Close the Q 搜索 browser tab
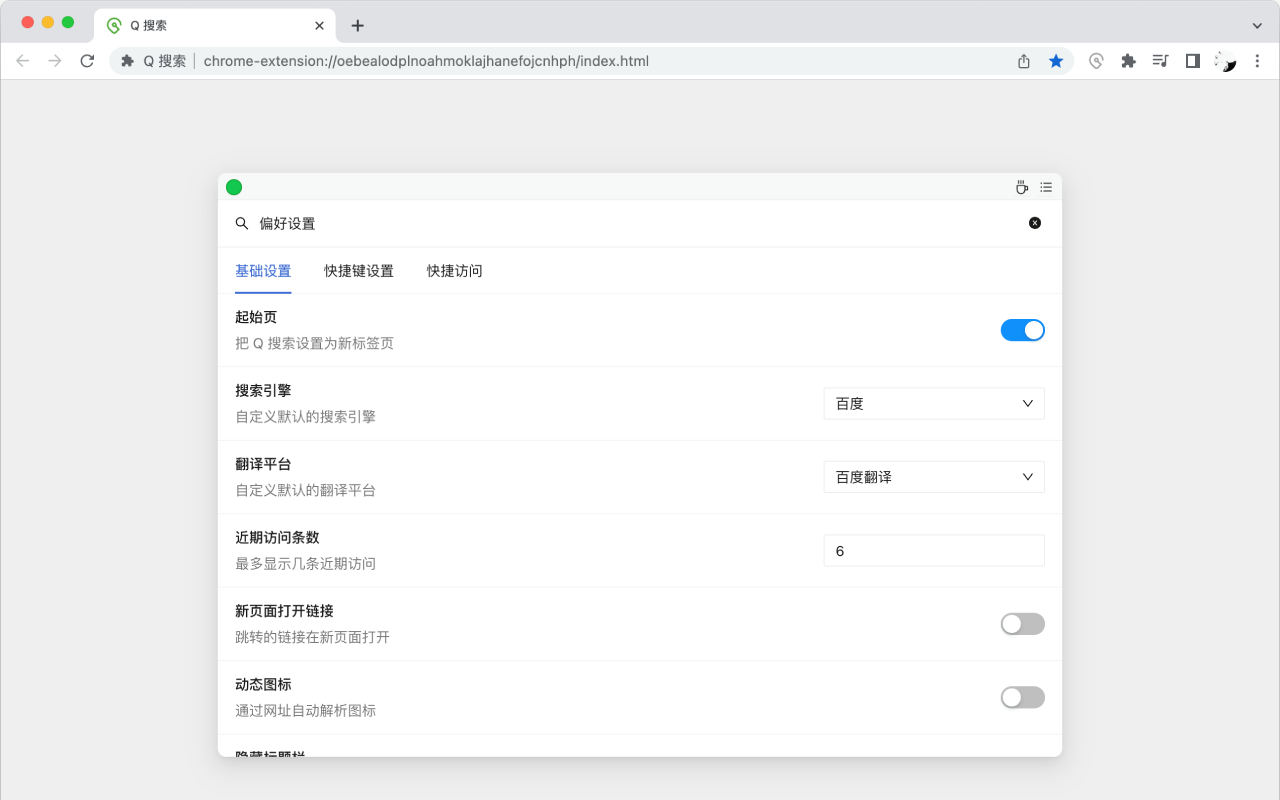The width and height of the screenshot is (1280, 800). tap(320, 26)
